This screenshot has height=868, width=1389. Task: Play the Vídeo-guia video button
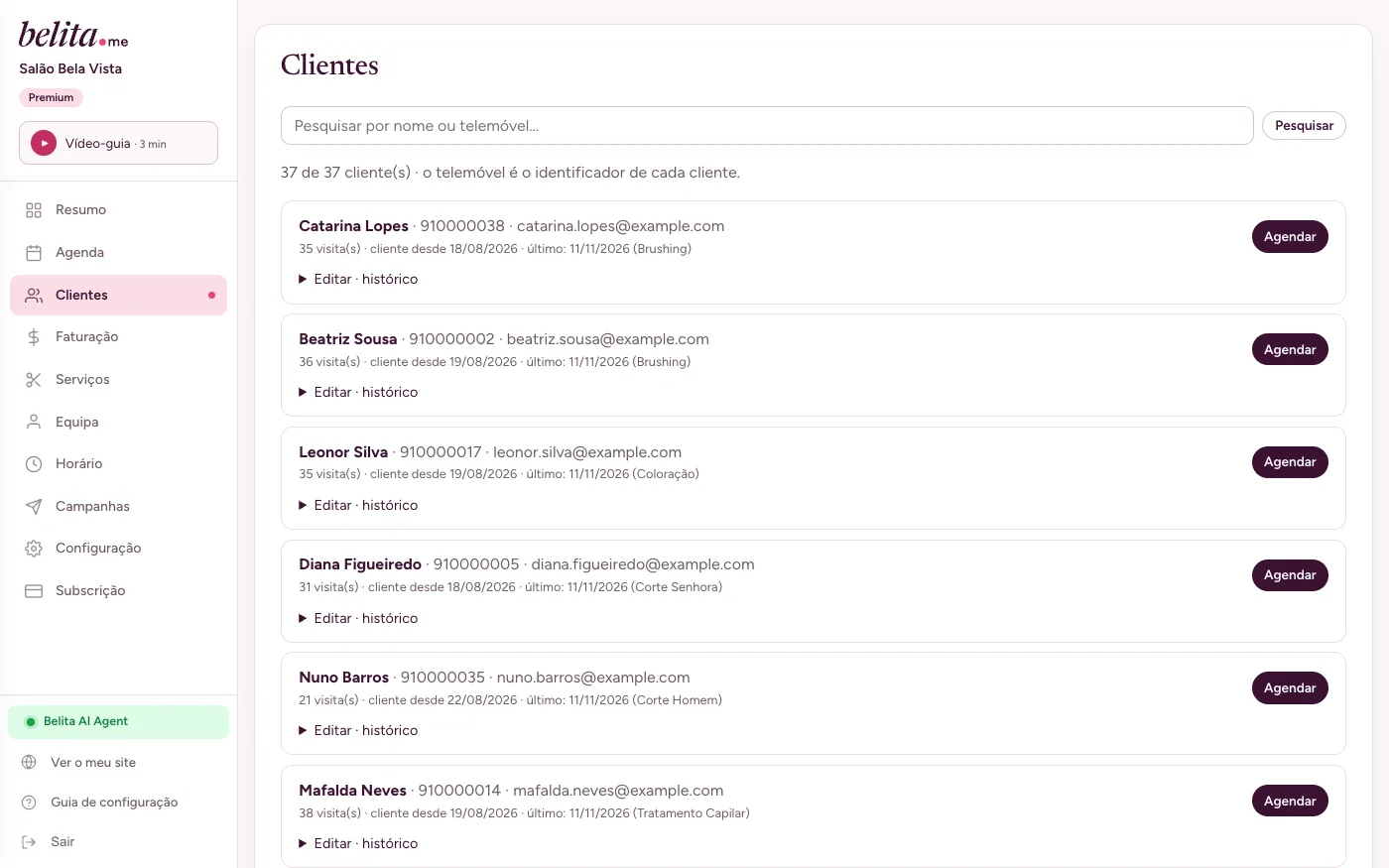tap(44, 143)
